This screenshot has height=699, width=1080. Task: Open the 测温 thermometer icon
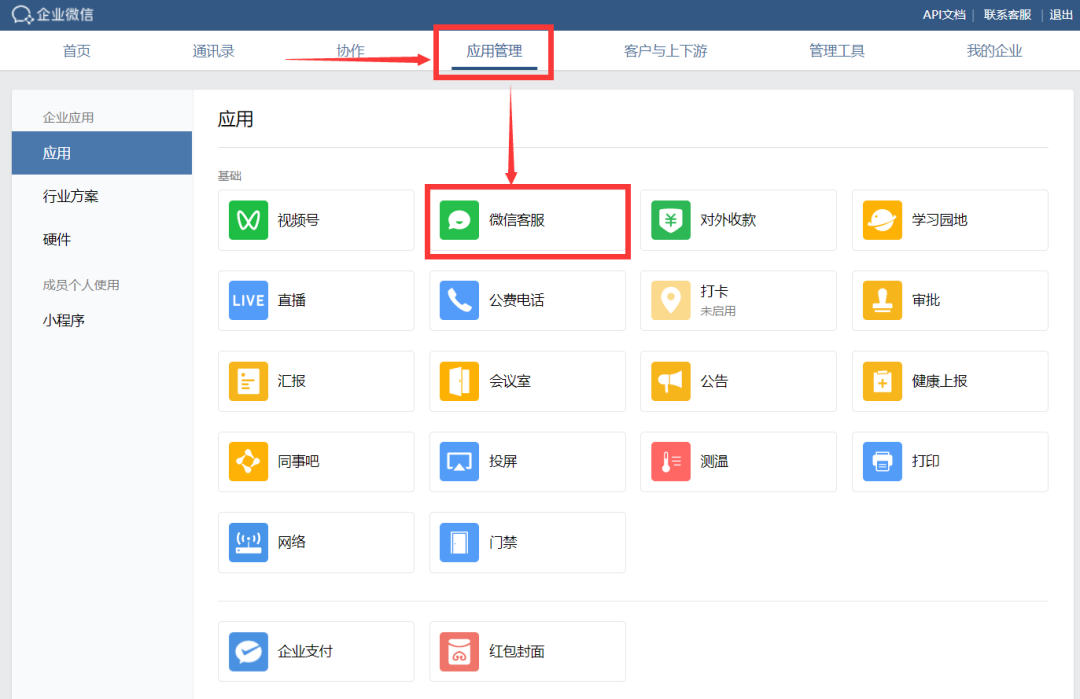click(x=671, y=462)
